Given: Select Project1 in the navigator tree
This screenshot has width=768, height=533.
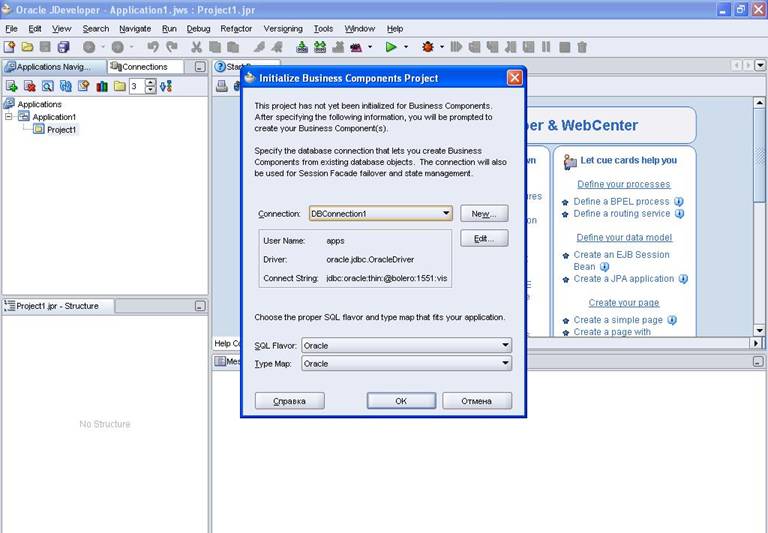Looking at the screenshot, I should (61, 130).
